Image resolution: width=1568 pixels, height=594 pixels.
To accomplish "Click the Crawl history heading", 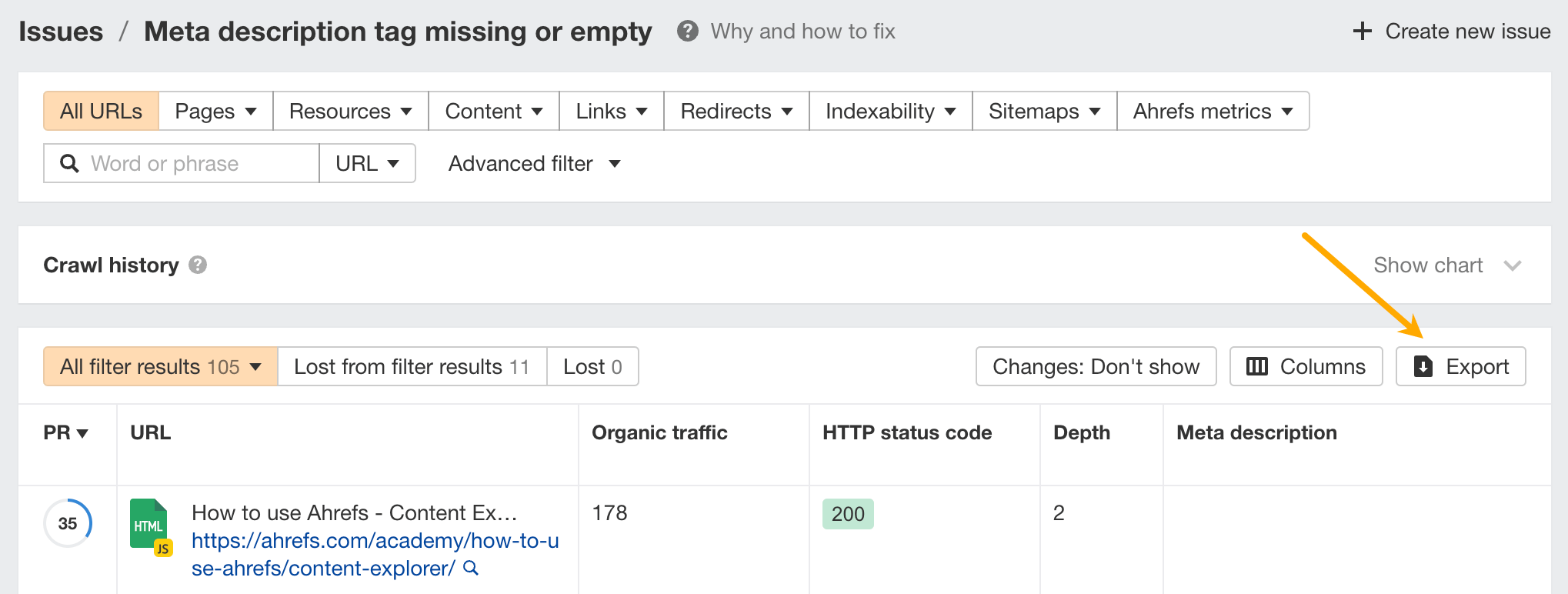I will 111,265.
